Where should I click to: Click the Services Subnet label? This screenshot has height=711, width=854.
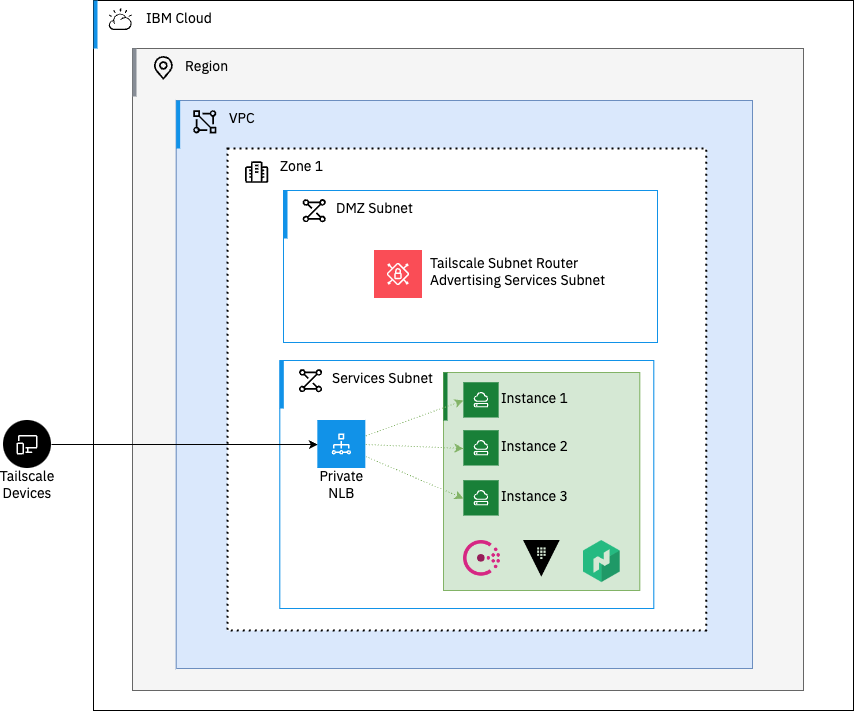pos(382,378)
